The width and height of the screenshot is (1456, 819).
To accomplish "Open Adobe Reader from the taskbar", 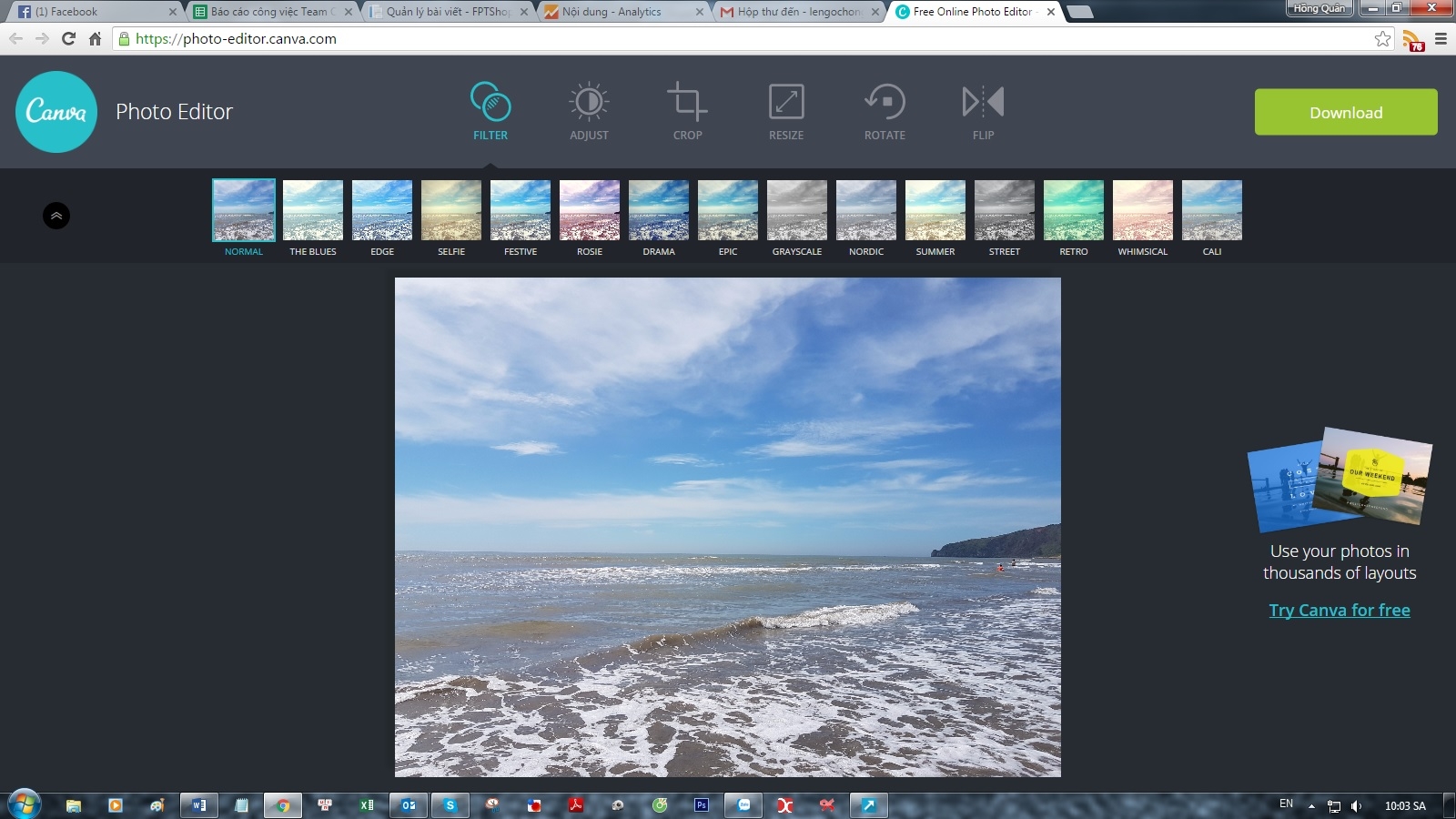I will click(x=576, y=804).
